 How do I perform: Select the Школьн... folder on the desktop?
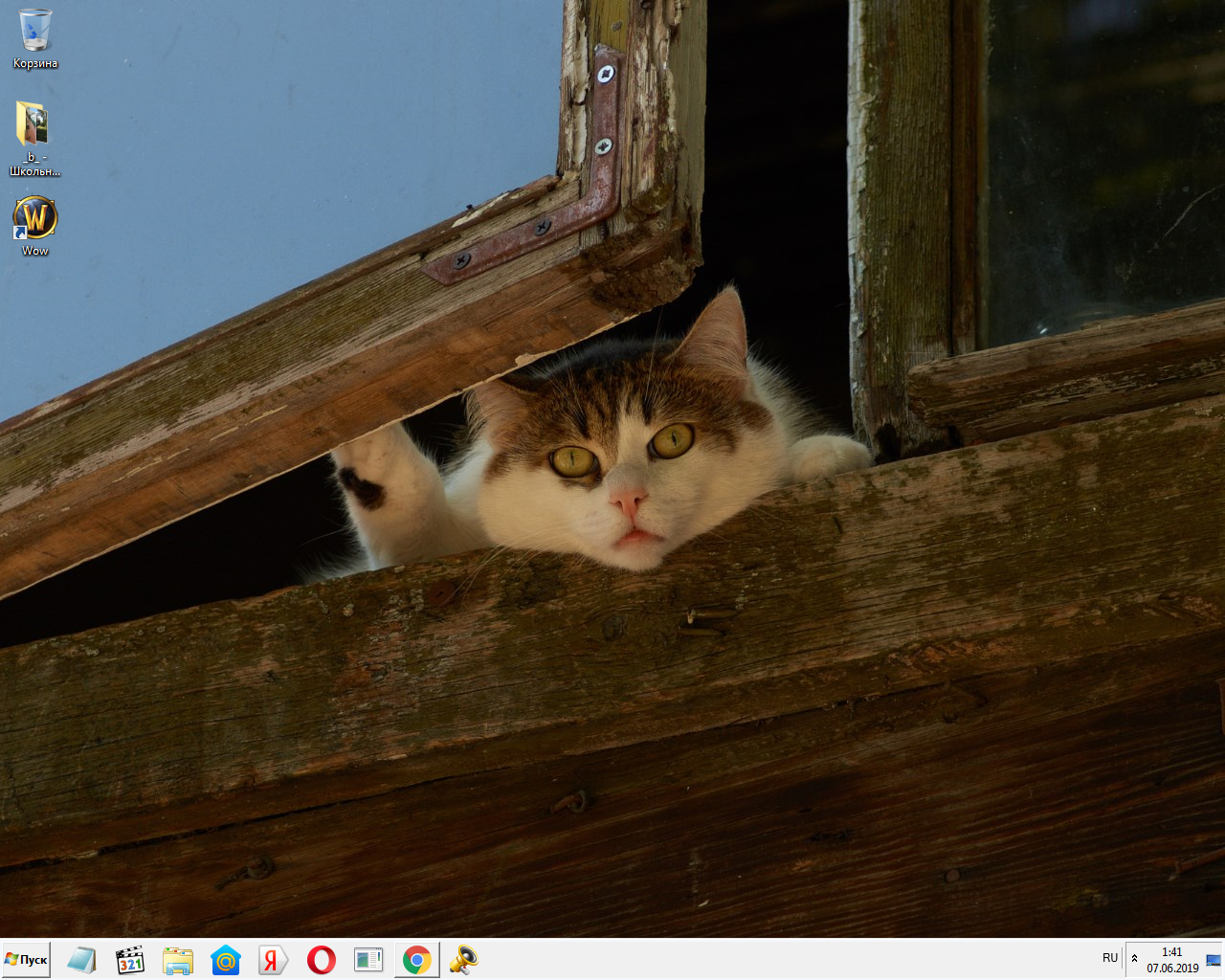click(x=34, y=139)
